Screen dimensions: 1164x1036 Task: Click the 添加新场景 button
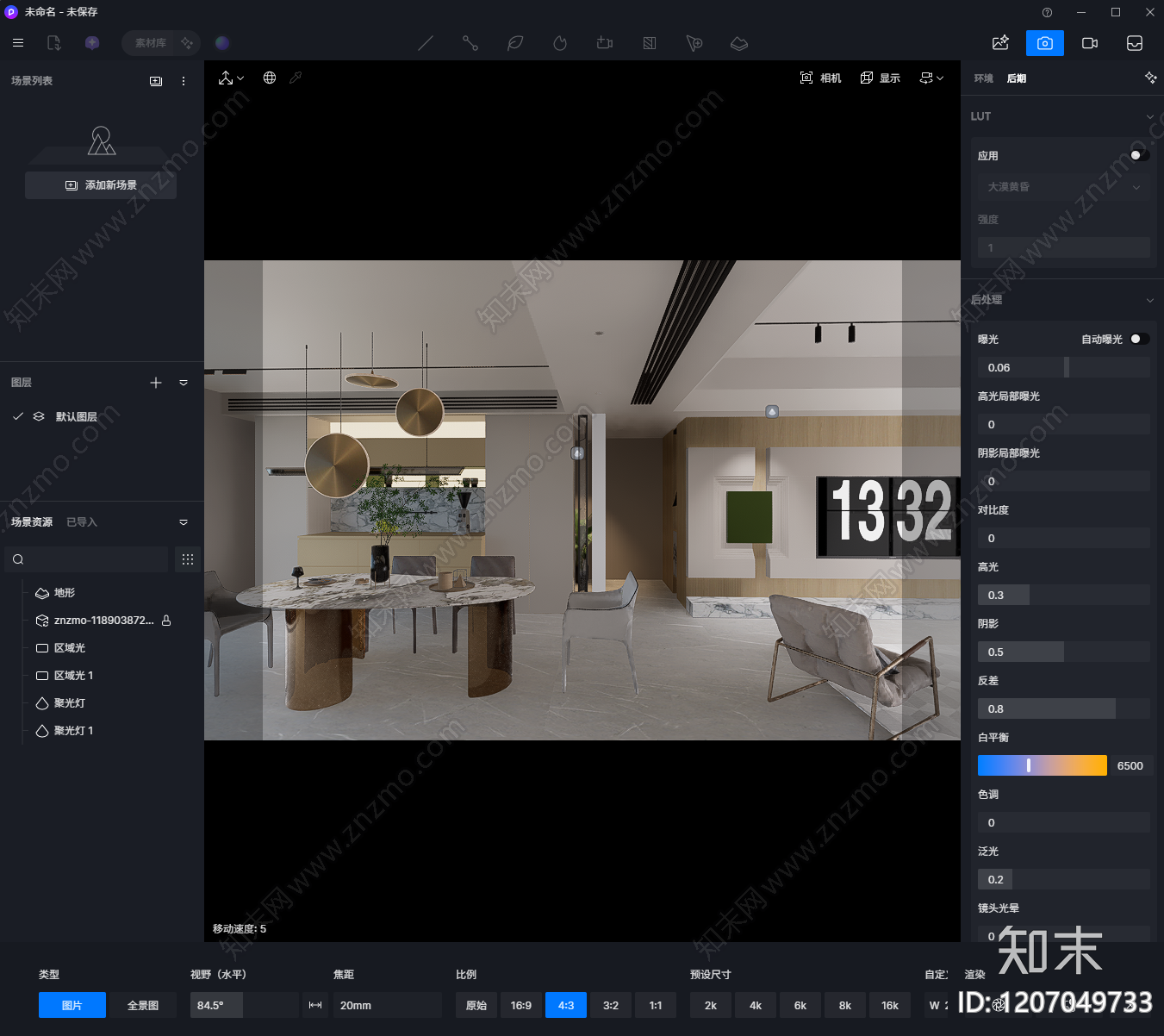pos(101,185)
